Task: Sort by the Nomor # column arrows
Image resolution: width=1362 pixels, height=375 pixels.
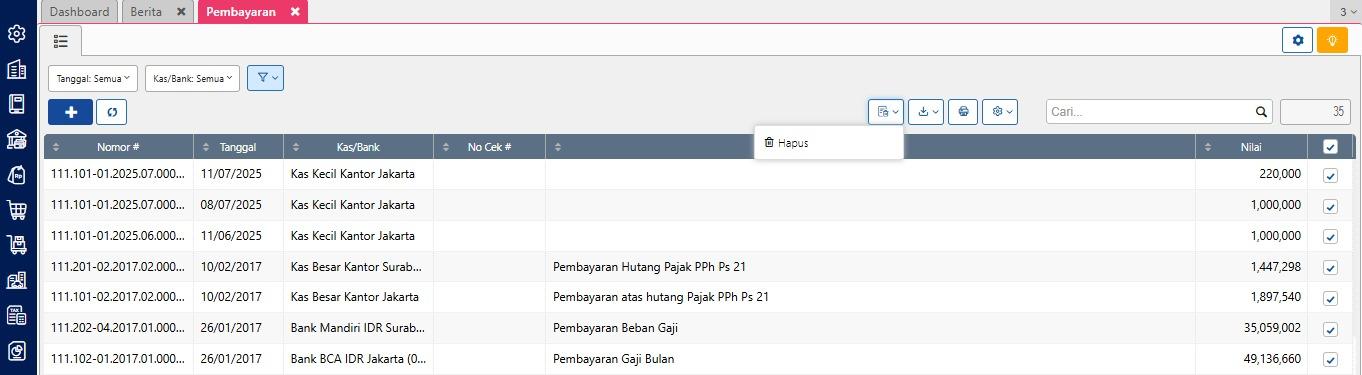Action: [56, 147]
